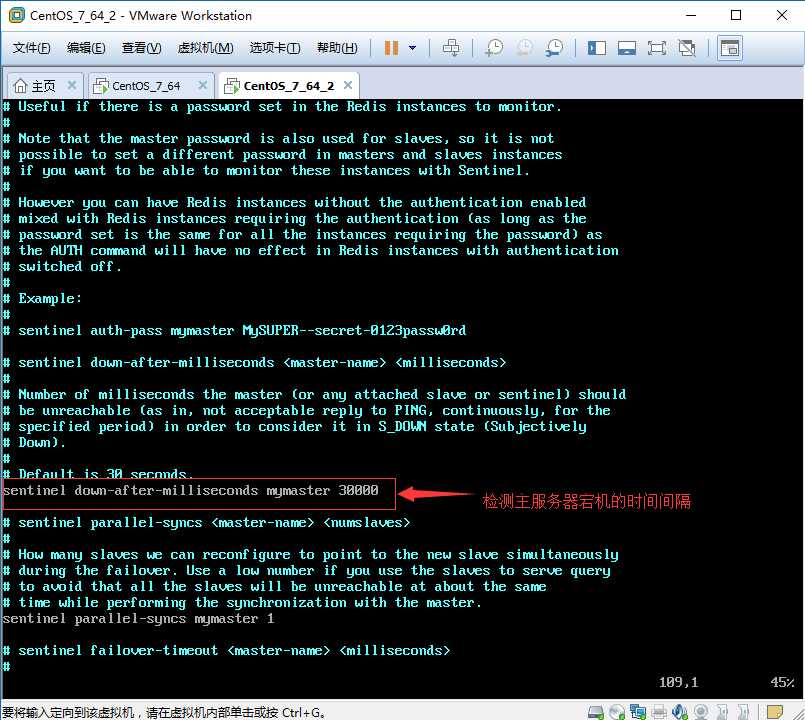Image resolution: width=805 pixels, height=720 pixels.
Task: Click the '# switched off.' comment line
Action: click(62, 267)
